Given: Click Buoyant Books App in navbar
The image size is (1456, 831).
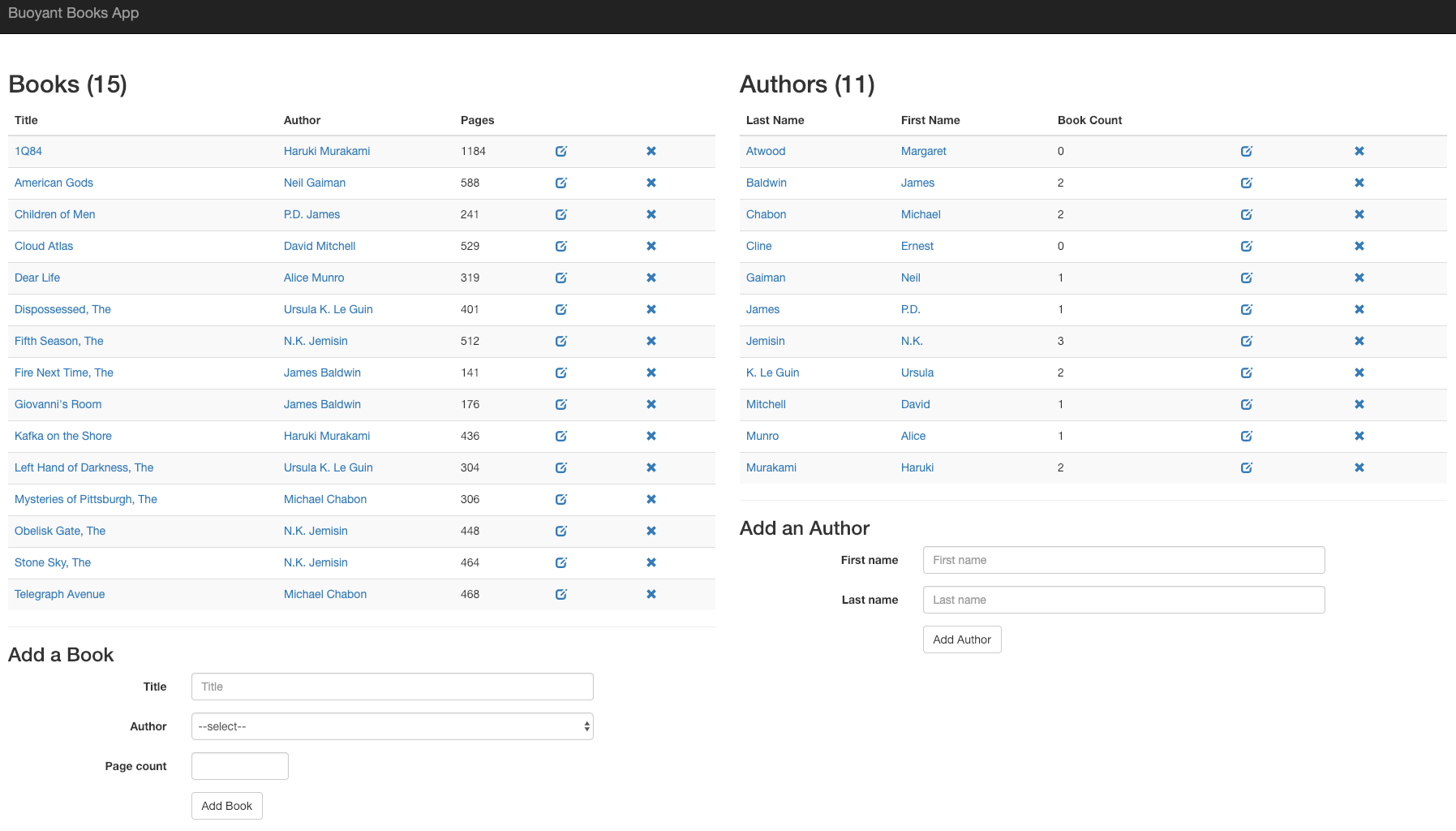Looking at the screenshot, I should [74, 13].
